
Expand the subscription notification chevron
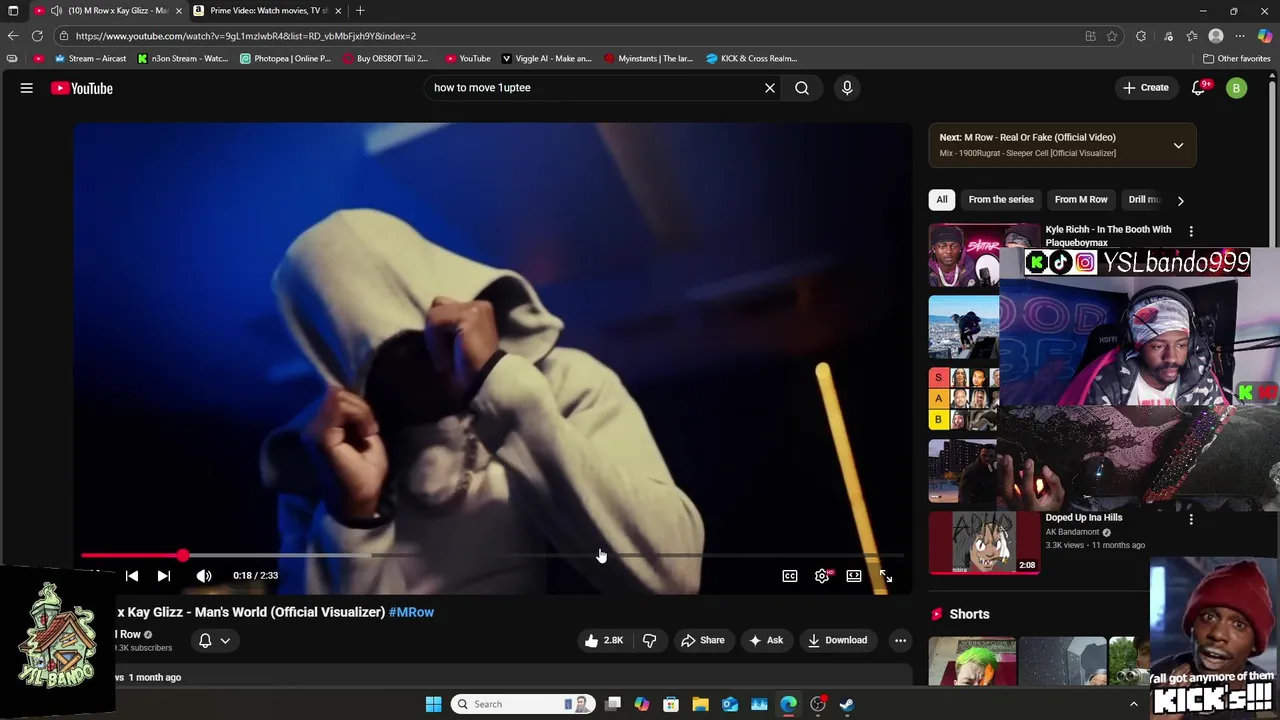(226, 641)
